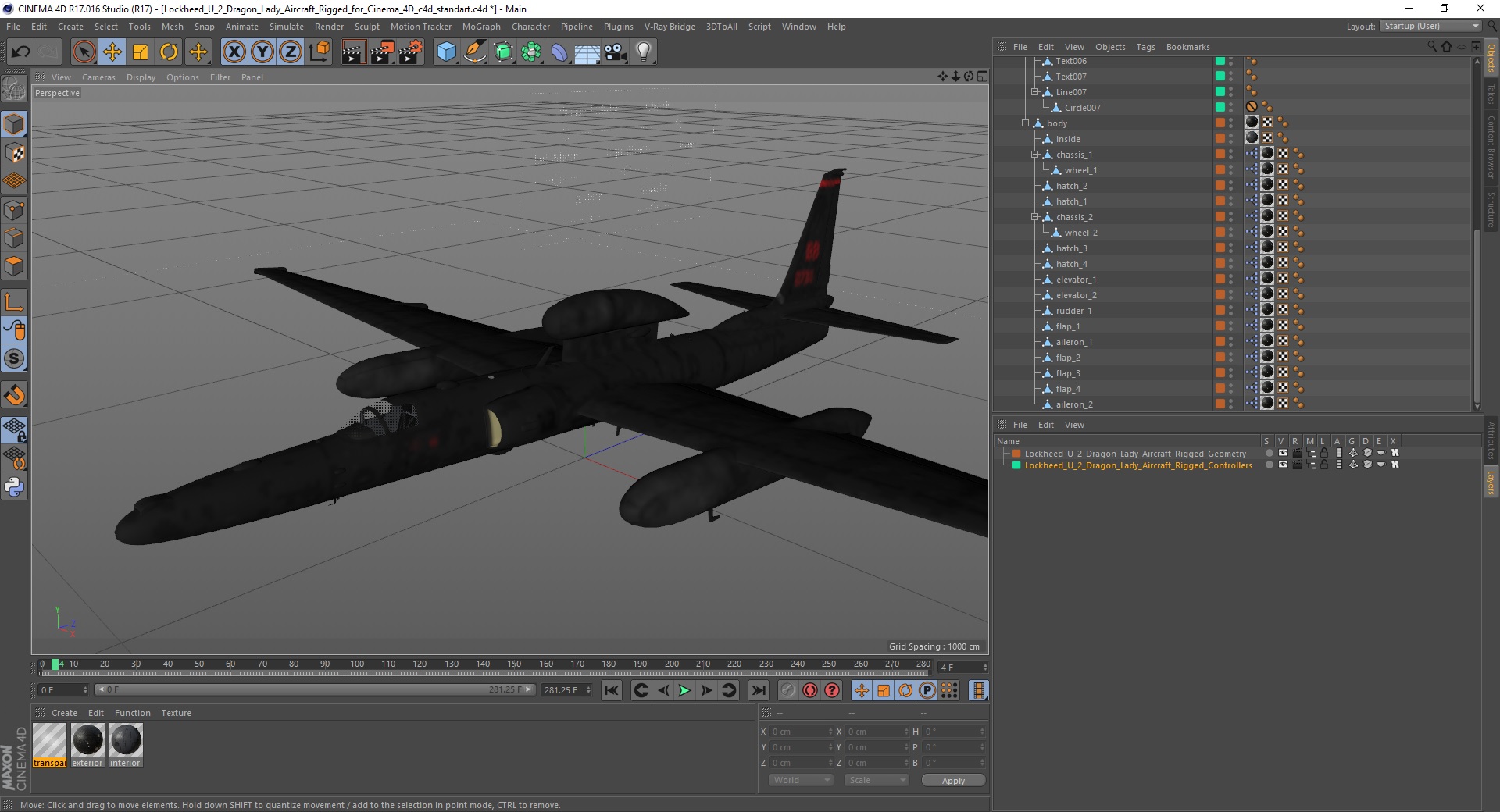
Task: Switch to Texture mode icon
Action: (x=14, y=153)
